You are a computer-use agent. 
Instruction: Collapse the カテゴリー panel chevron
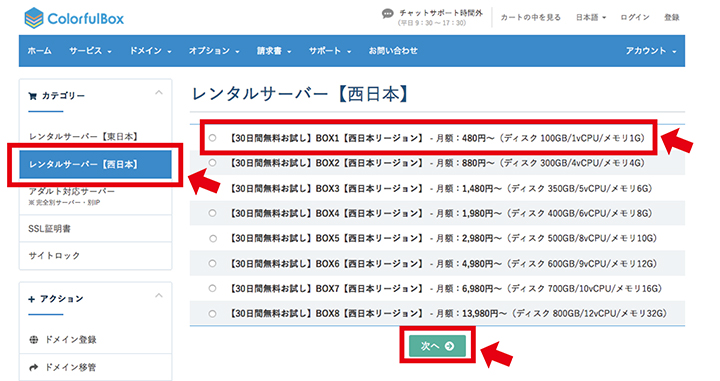point(159,93)
